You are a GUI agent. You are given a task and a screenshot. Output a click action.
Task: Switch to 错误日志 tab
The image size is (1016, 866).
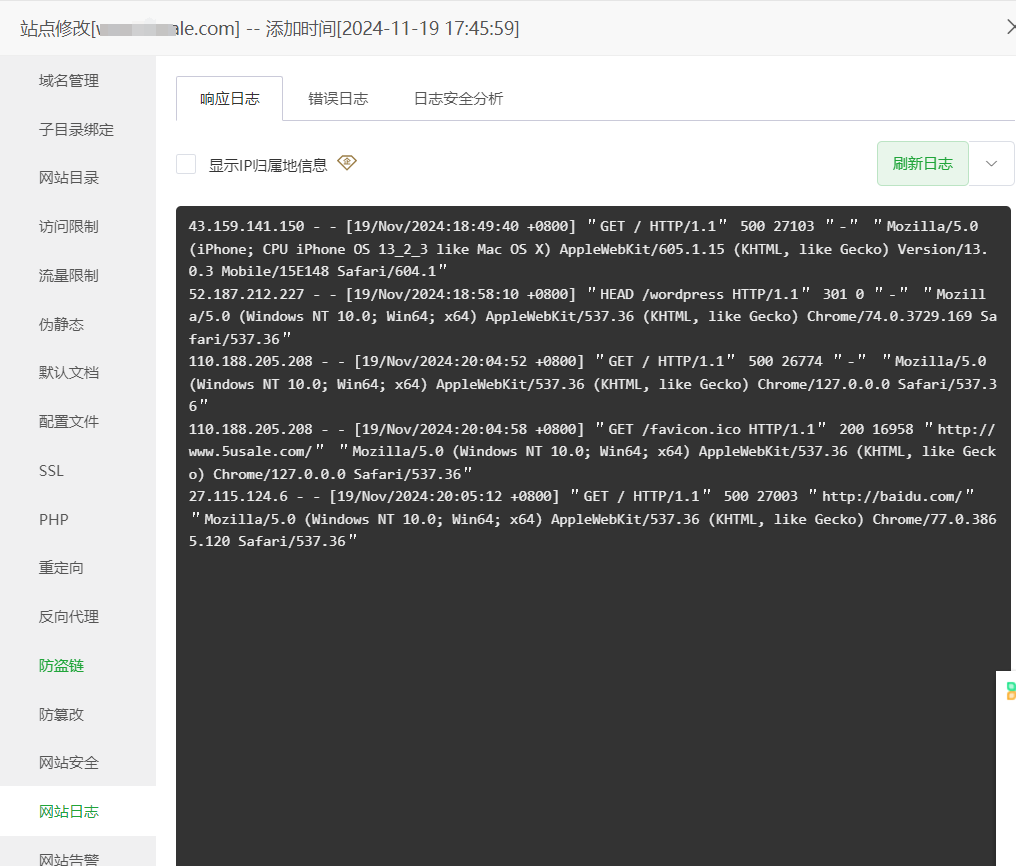[x=338, y=98]
